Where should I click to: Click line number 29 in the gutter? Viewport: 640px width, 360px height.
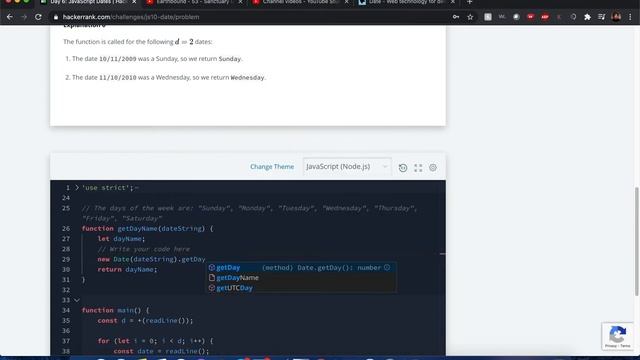point(66,259)
